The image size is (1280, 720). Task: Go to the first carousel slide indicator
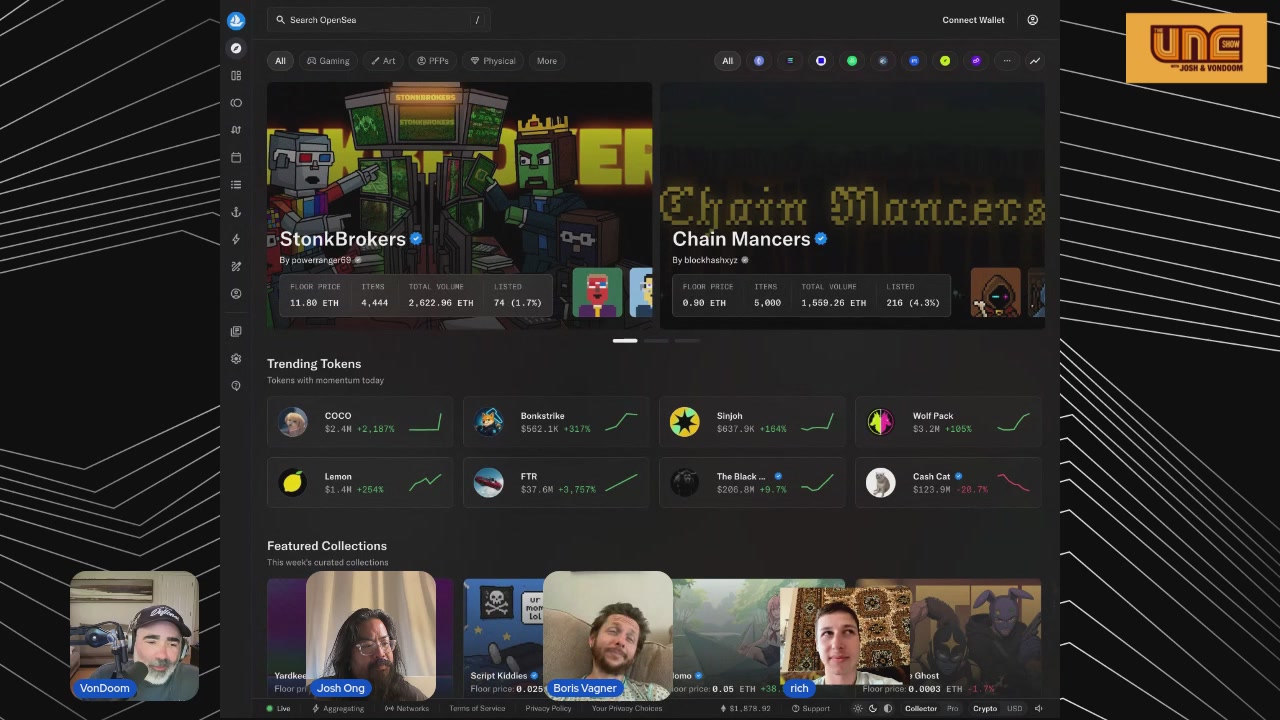625,341
